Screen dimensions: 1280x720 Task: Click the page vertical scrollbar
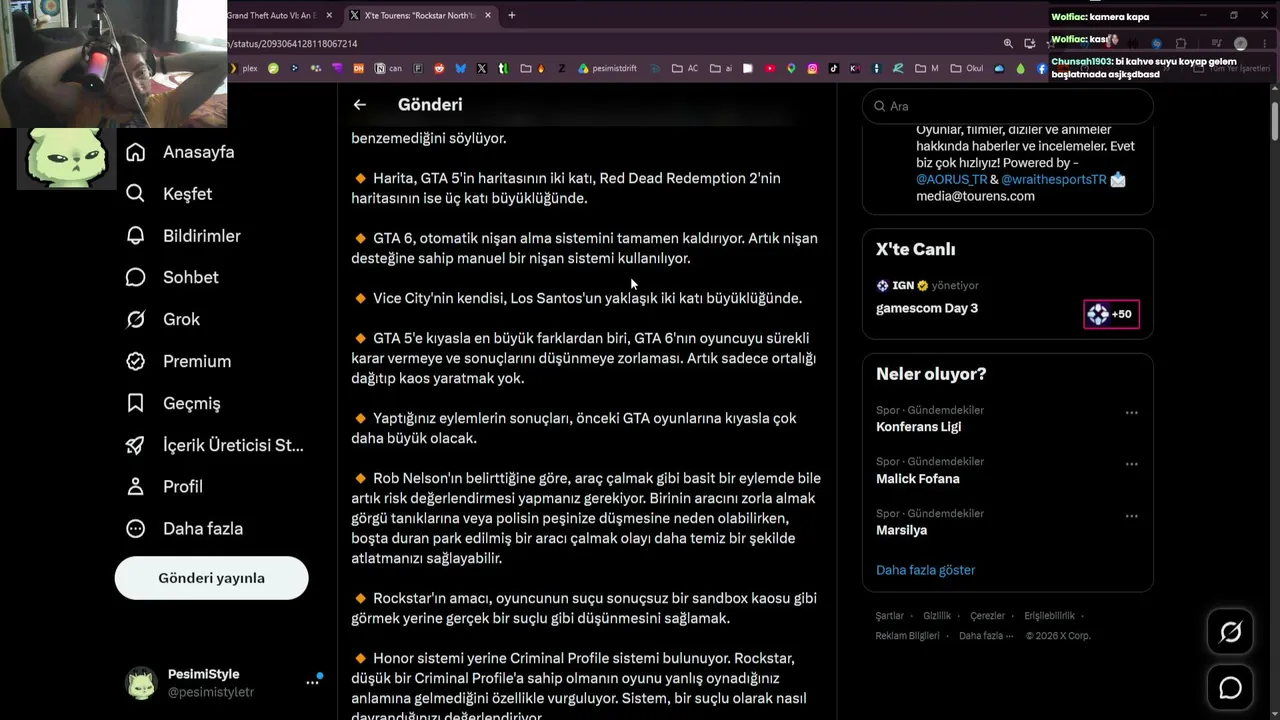[1274, 120]
